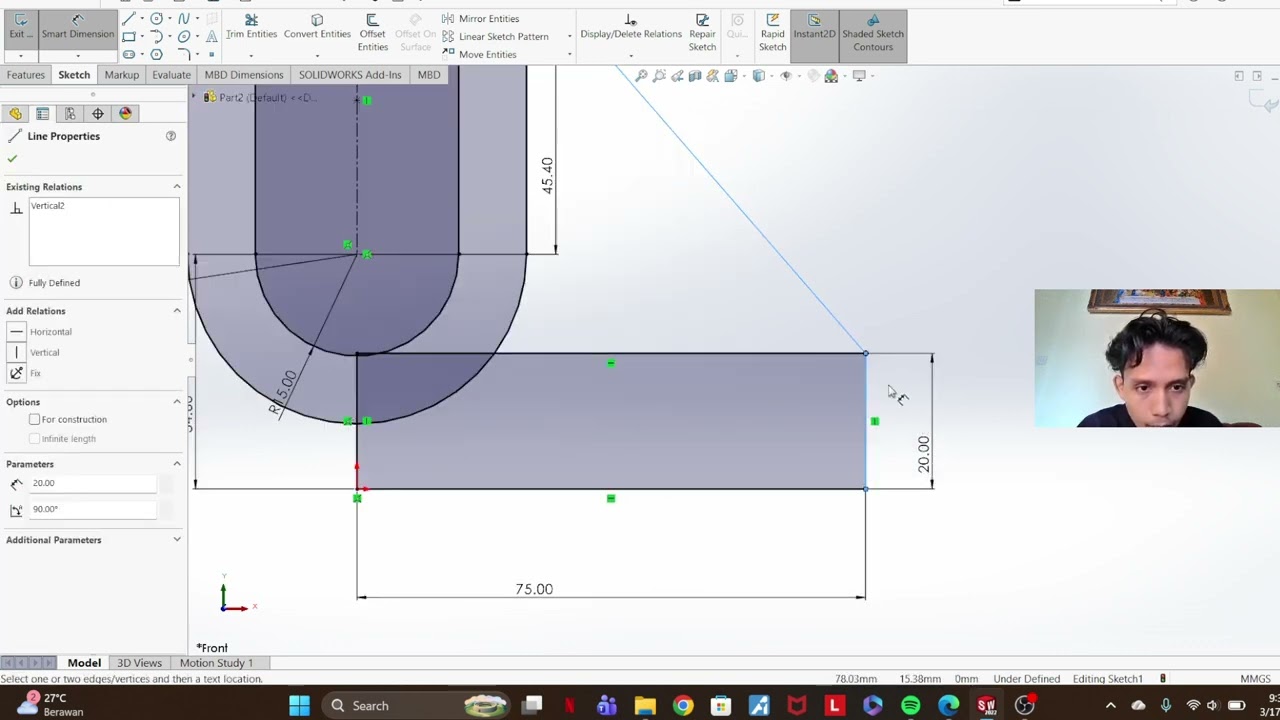
Task: Select the Line sketch tool
Action: (x=129, y=19)
